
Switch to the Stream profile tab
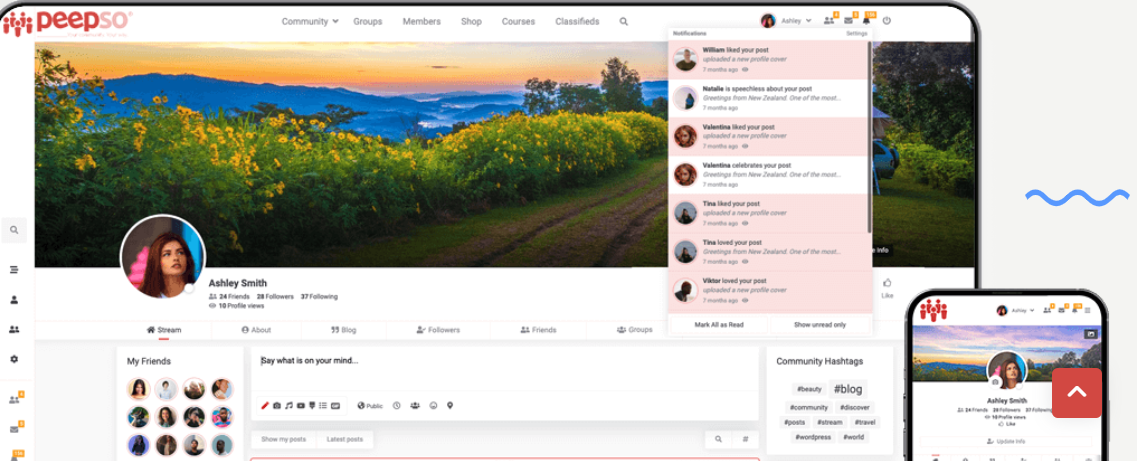coord(164,330)
